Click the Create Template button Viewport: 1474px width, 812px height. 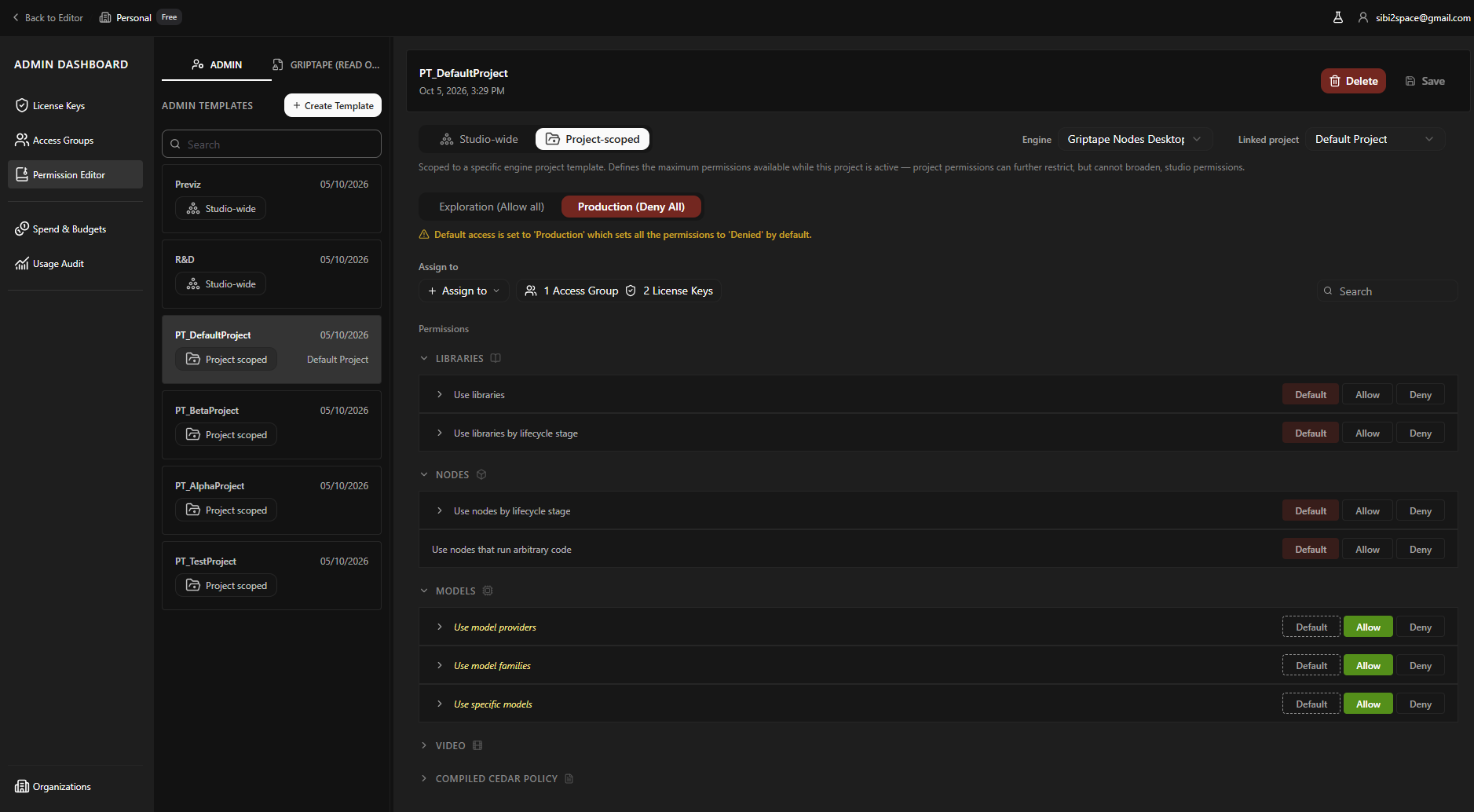pos(333,105)
